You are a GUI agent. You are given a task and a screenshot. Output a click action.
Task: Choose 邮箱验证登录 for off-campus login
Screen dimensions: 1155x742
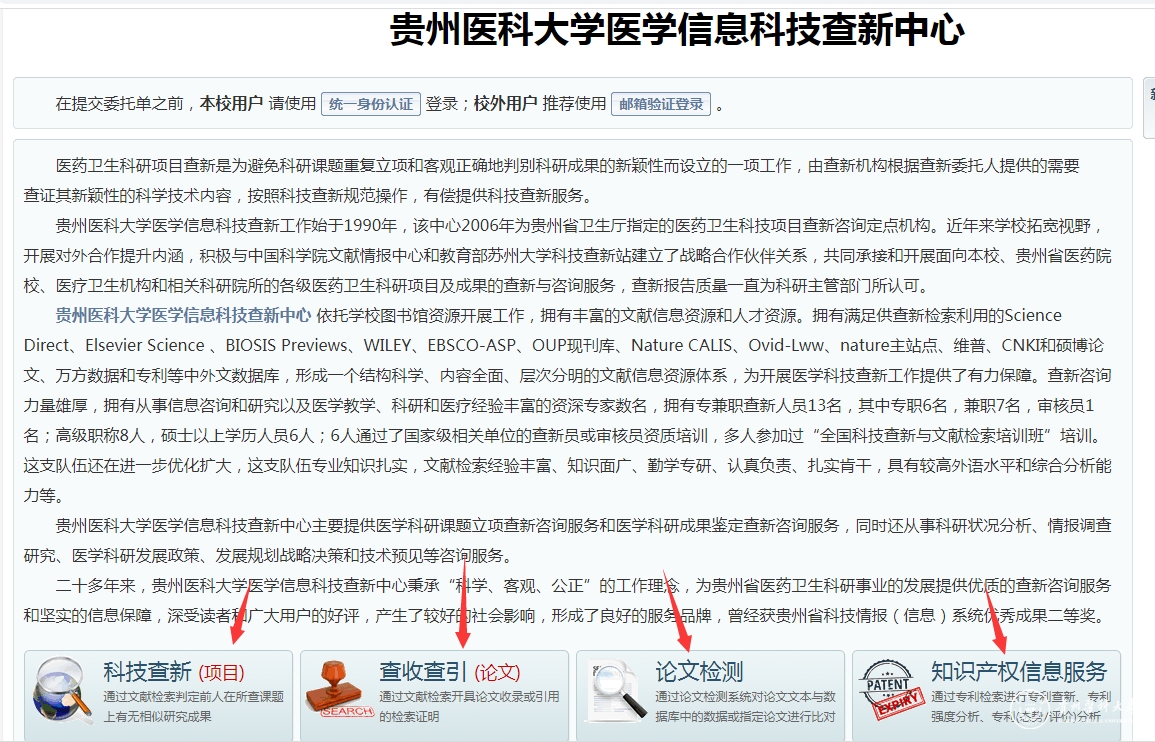coord(661,104)
